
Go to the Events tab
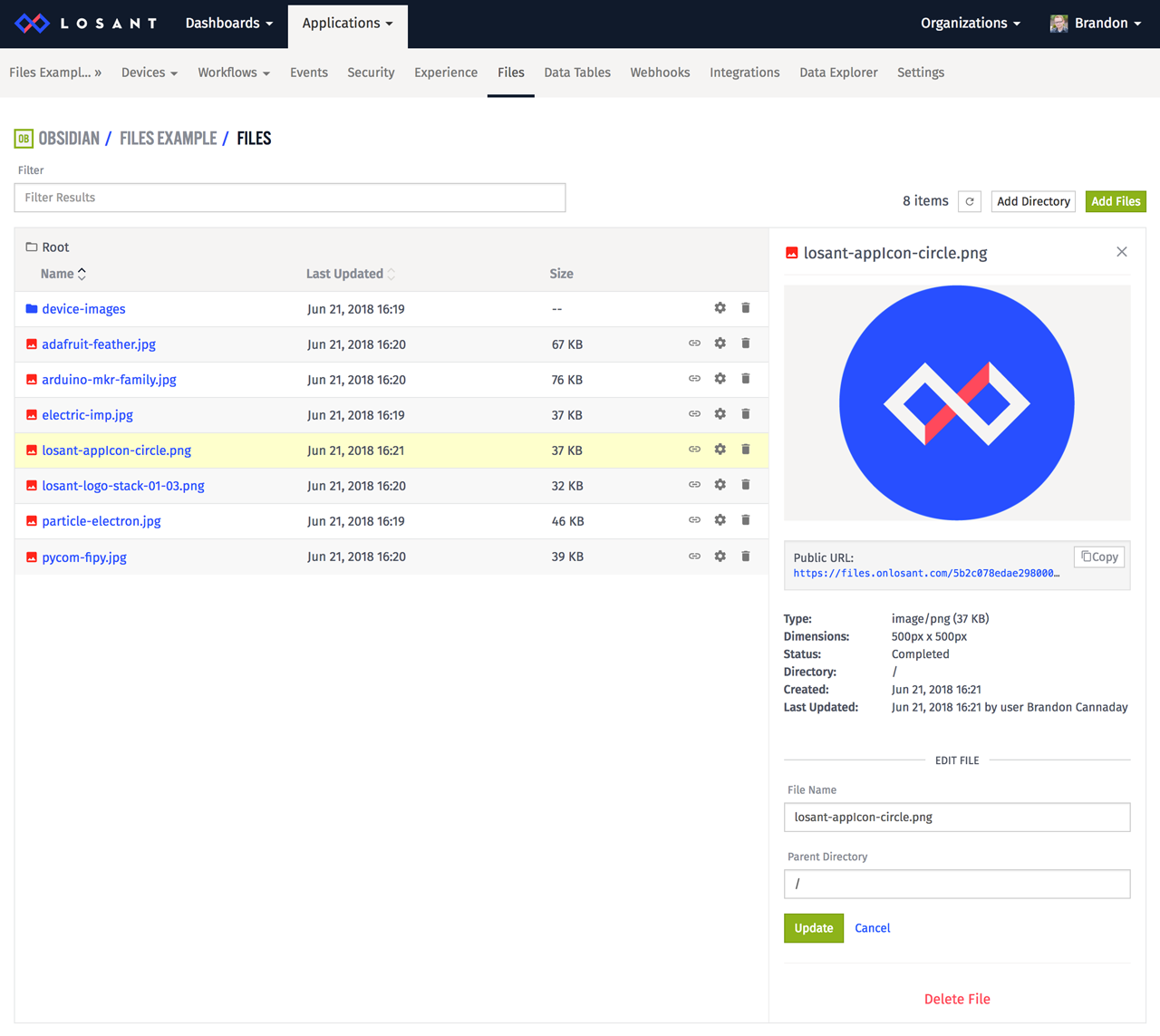pos(309,73)
